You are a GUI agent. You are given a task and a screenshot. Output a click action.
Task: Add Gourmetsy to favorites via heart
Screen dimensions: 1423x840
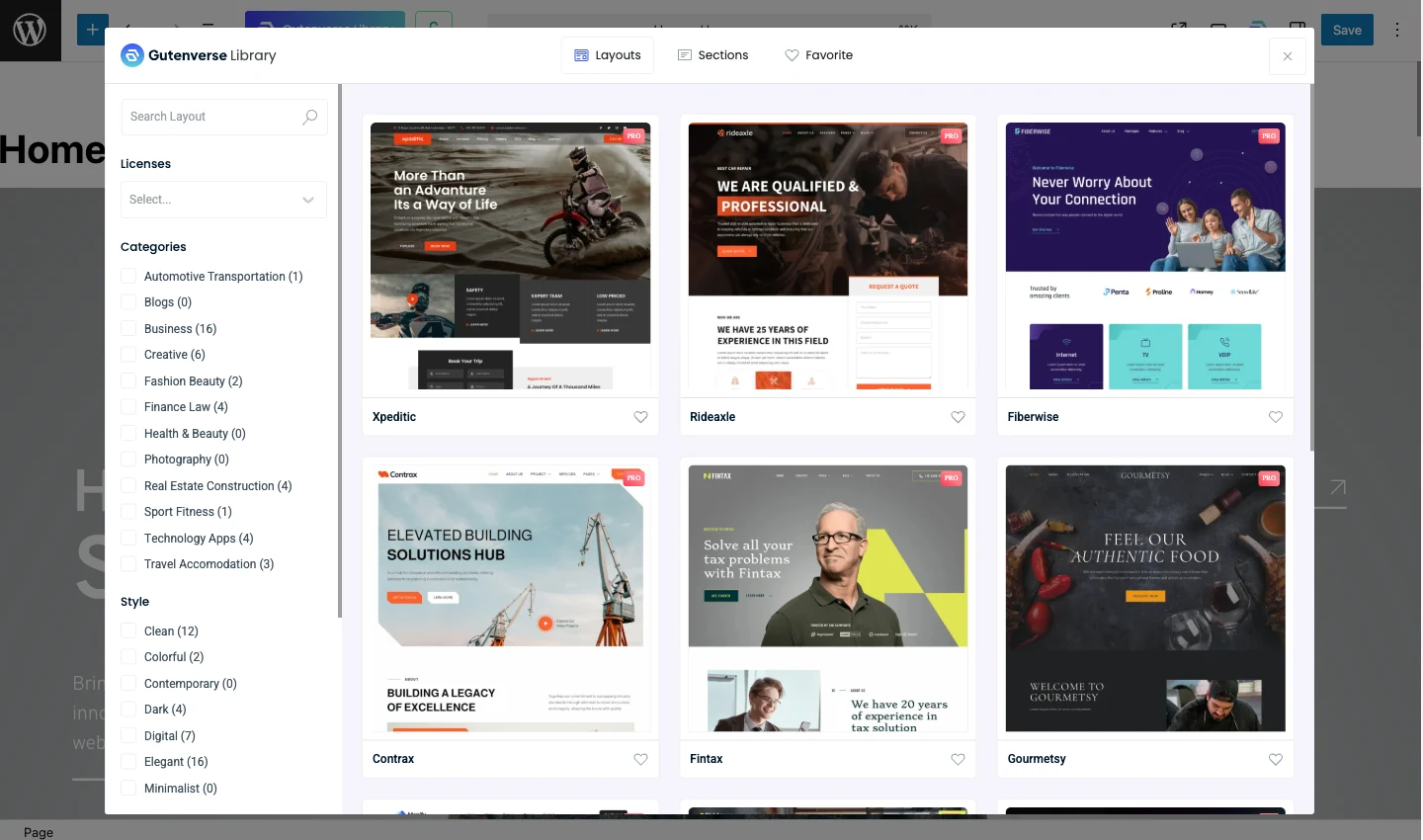pos(1275,759)
